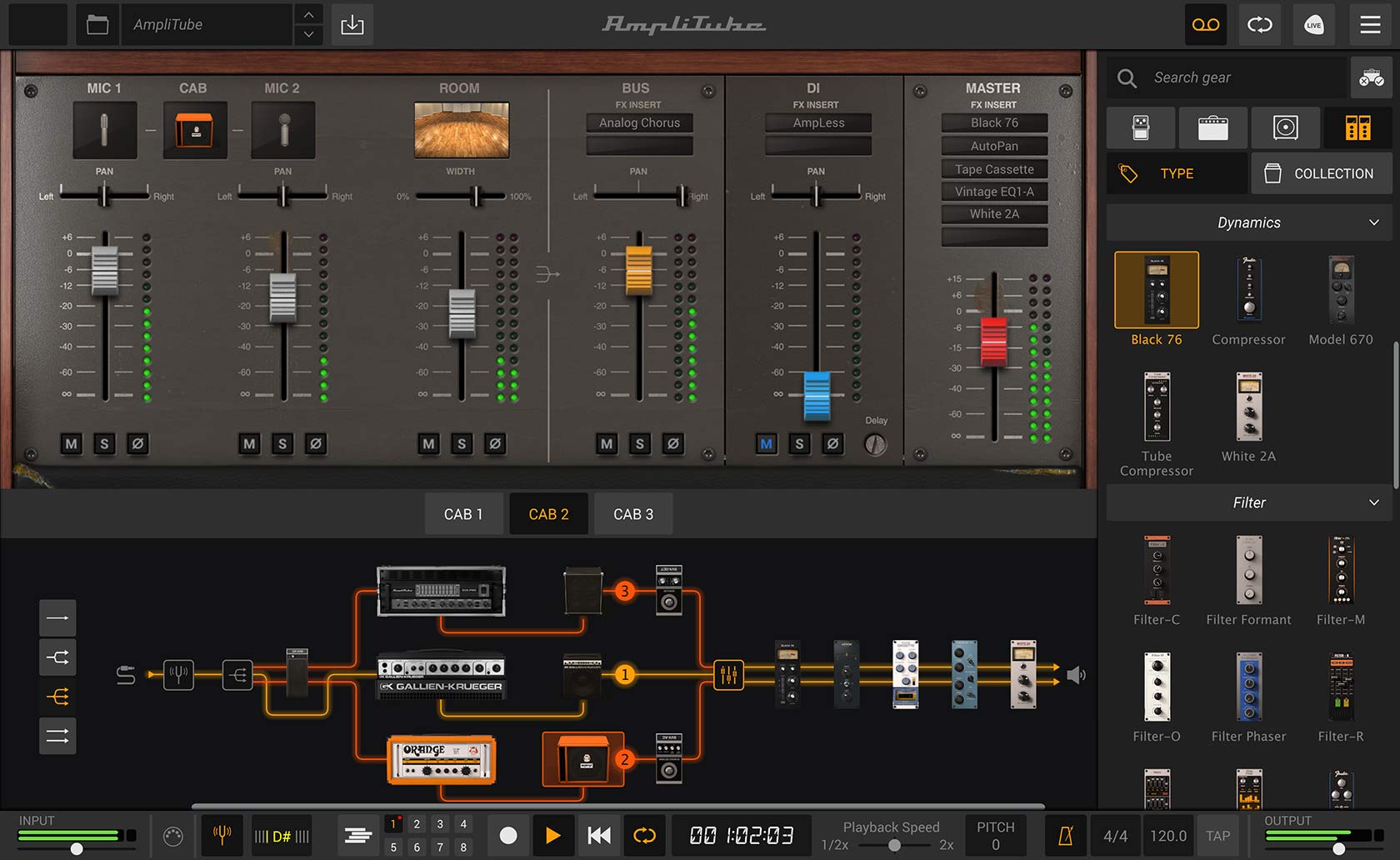Open the preset browser folder icon
The width and height of the screenshot is (1400, 860).
point(97,25)
